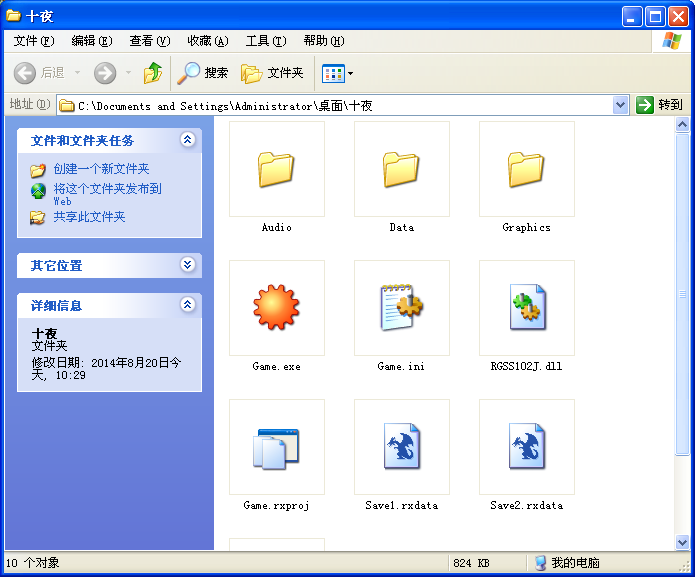Click 我的电脑 in the status bar
Viewport: 695px width, 577px height.
click(567, 563)
